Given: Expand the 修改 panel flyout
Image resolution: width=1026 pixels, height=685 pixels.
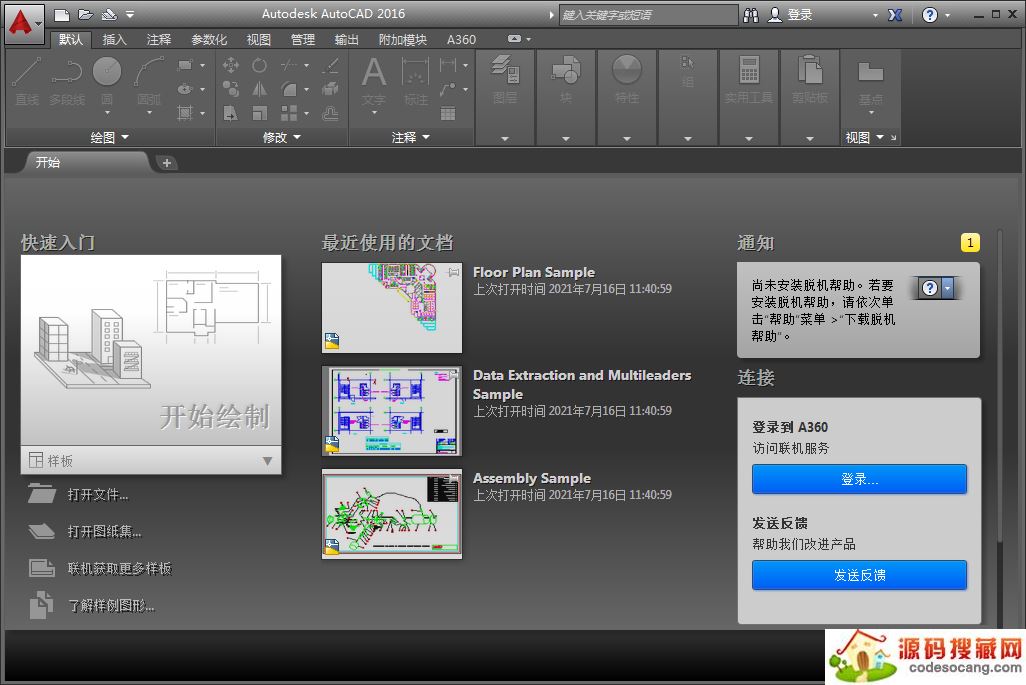Looking at the screenshot, I should tap(282, 137).
